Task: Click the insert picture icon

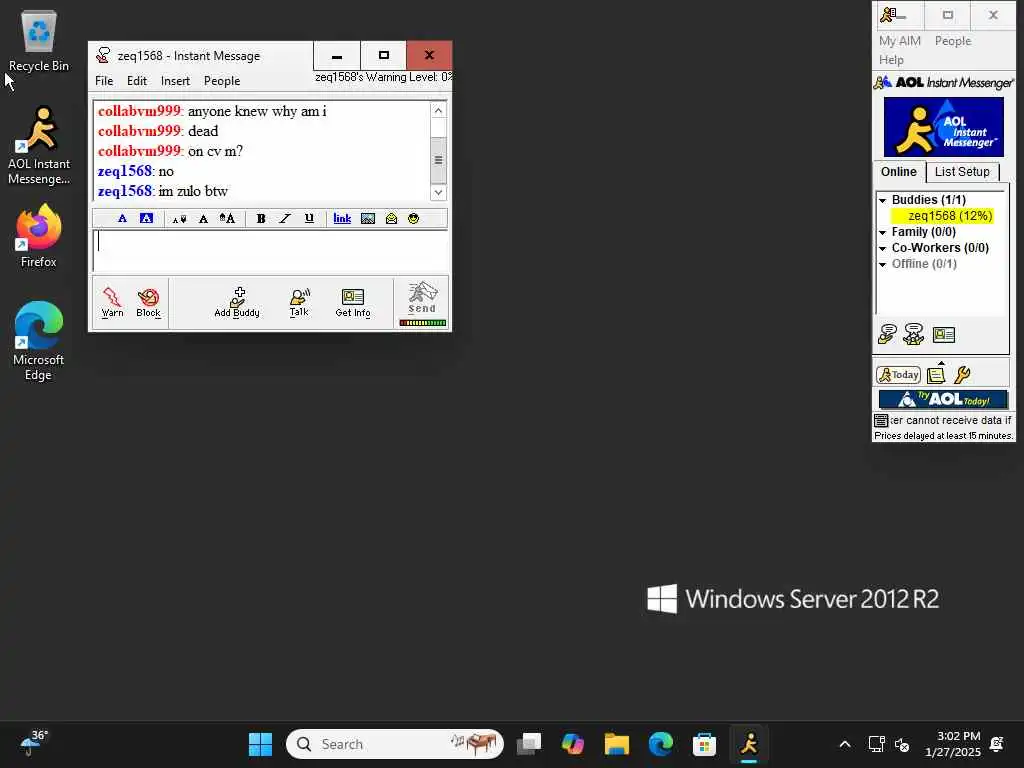Action: [x=368, y=219]
